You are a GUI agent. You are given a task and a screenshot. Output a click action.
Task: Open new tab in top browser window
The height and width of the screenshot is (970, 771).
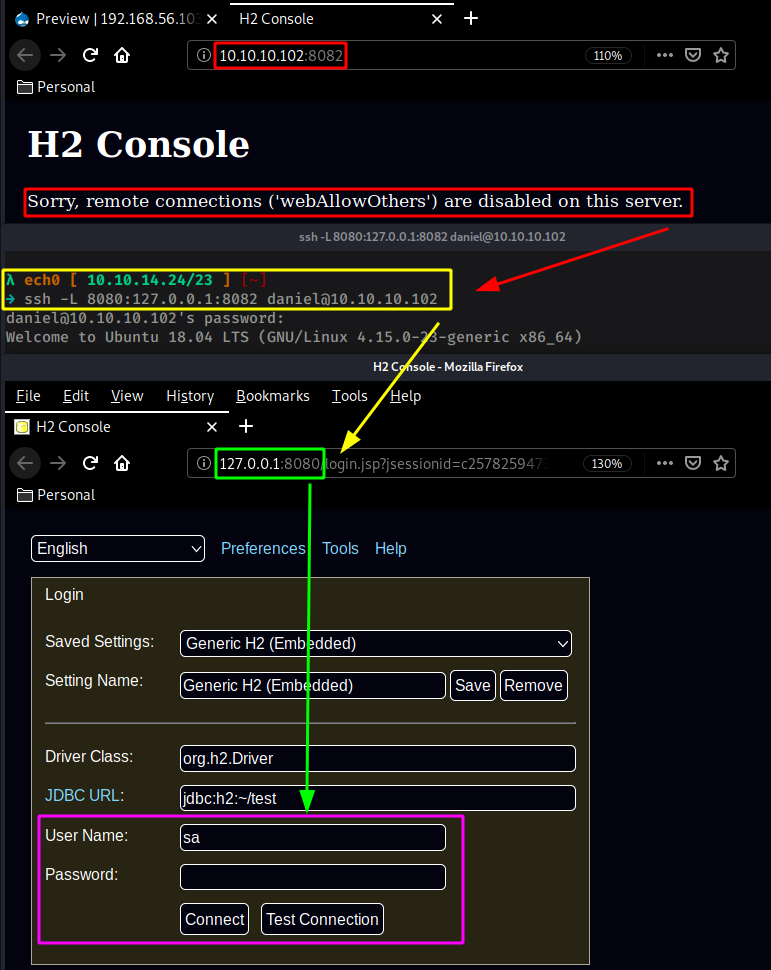(x=471, y=19)
